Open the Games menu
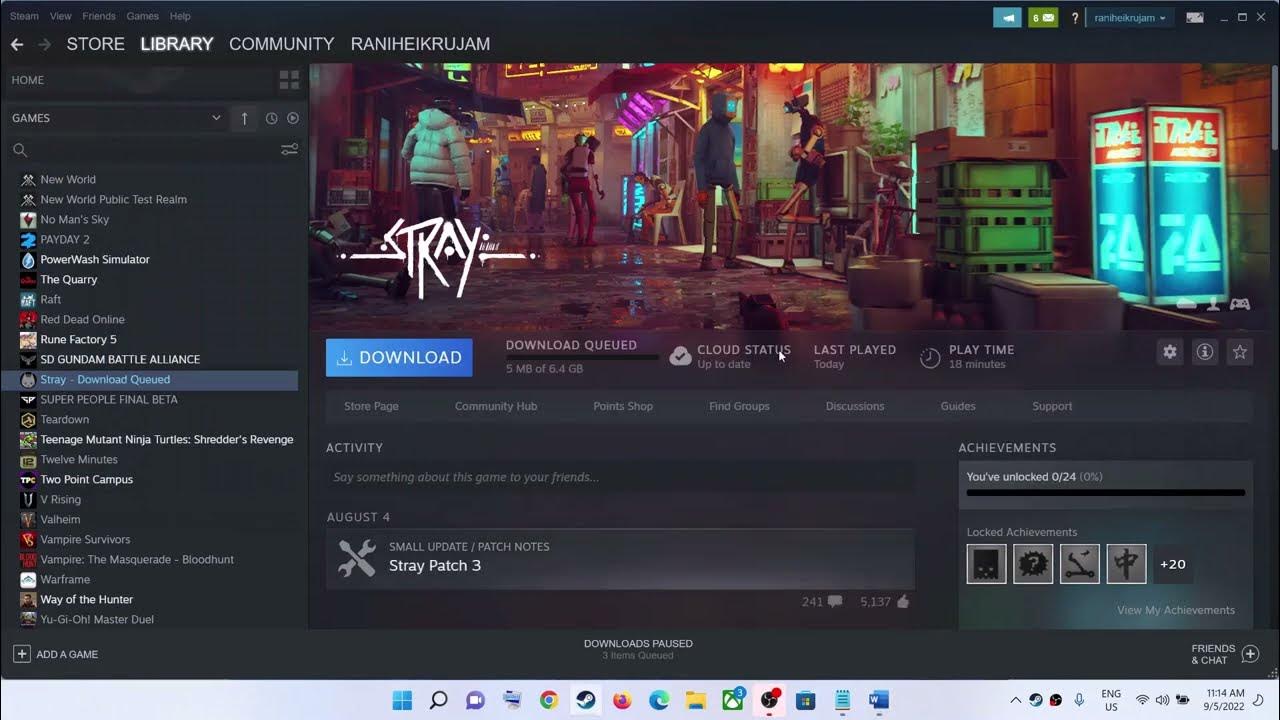 143,16
